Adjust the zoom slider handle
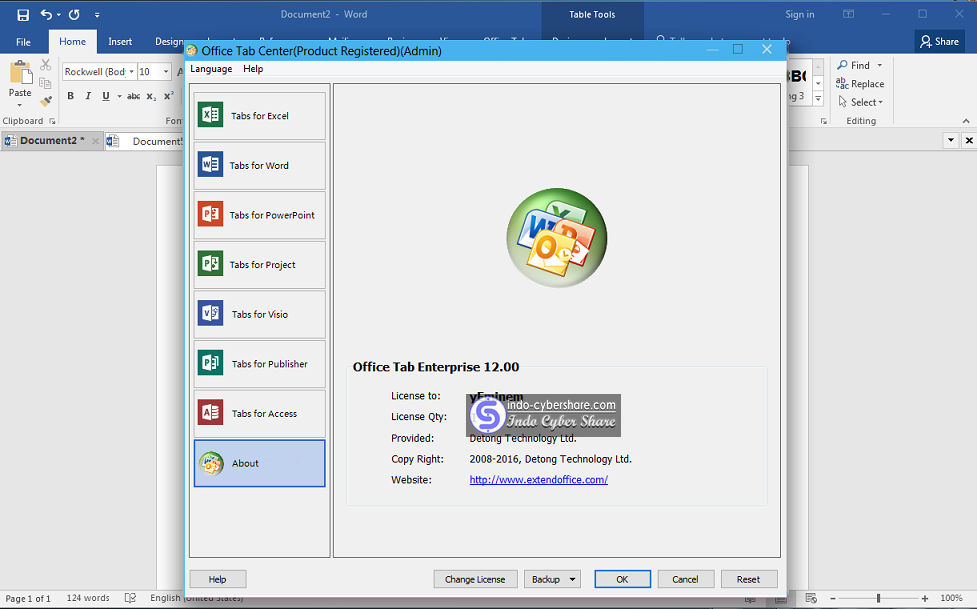This screenshot has height=609, width=977. click(879, 598)
